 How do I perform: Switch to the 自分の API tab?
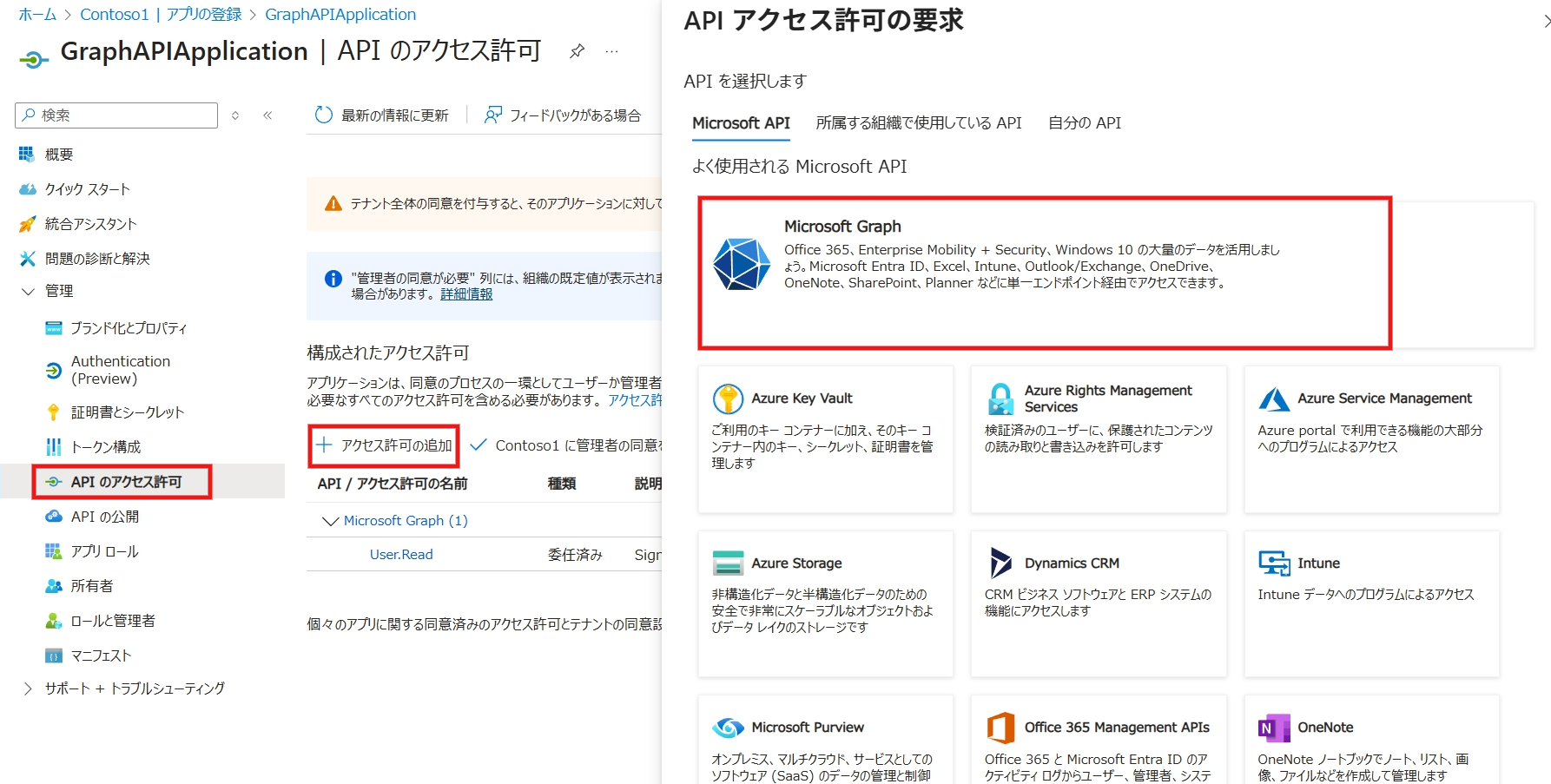pyautogui.click(x=1084, y=122)
